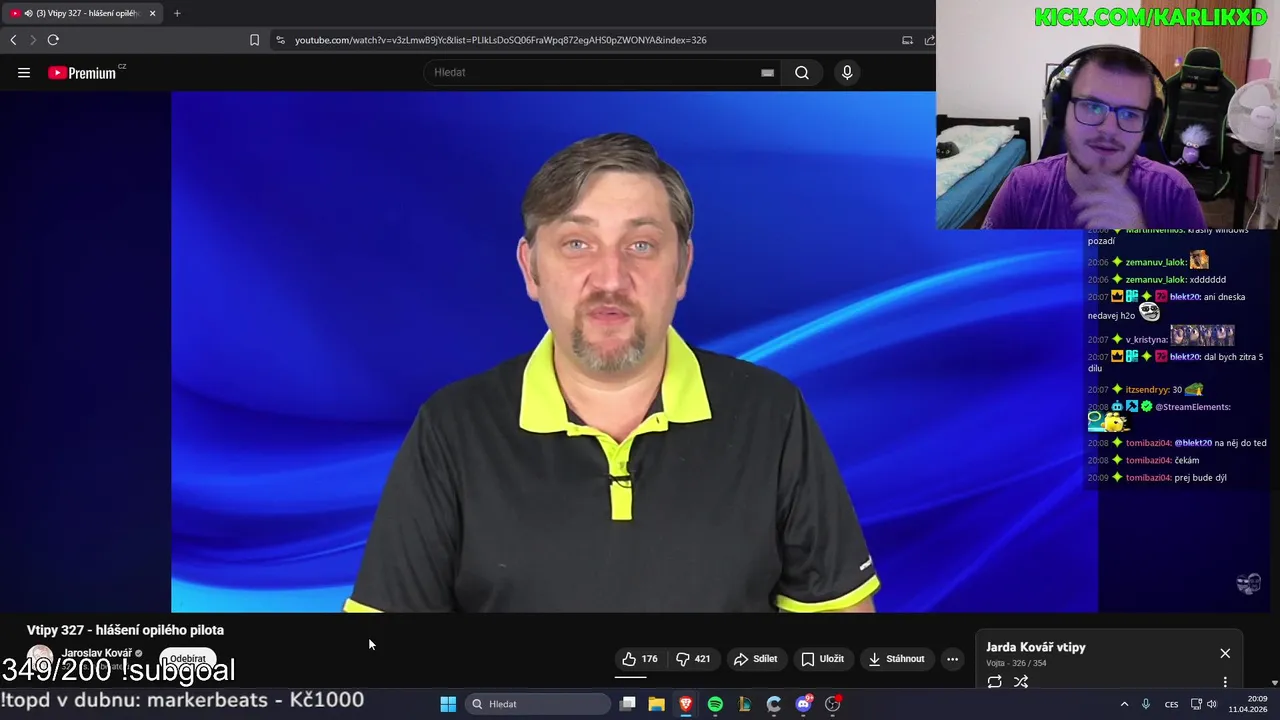This screenshot has width=1280, height=720.
Task: Open the YouTube hamburger guide menu
Action: pyautogui.click(x=24, y=72)
